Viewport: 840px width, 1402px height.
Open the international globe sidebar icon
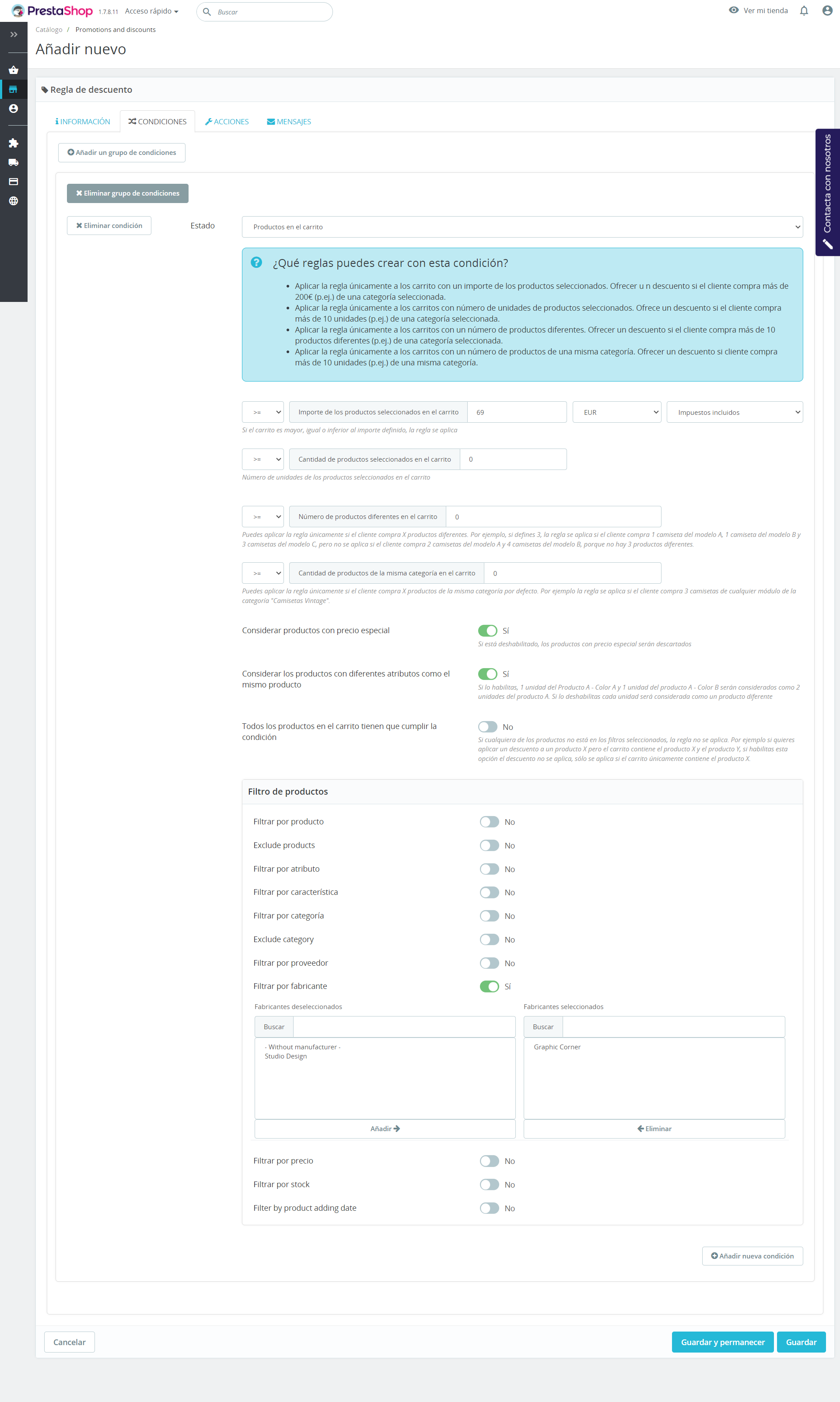[x=14, y=201]
